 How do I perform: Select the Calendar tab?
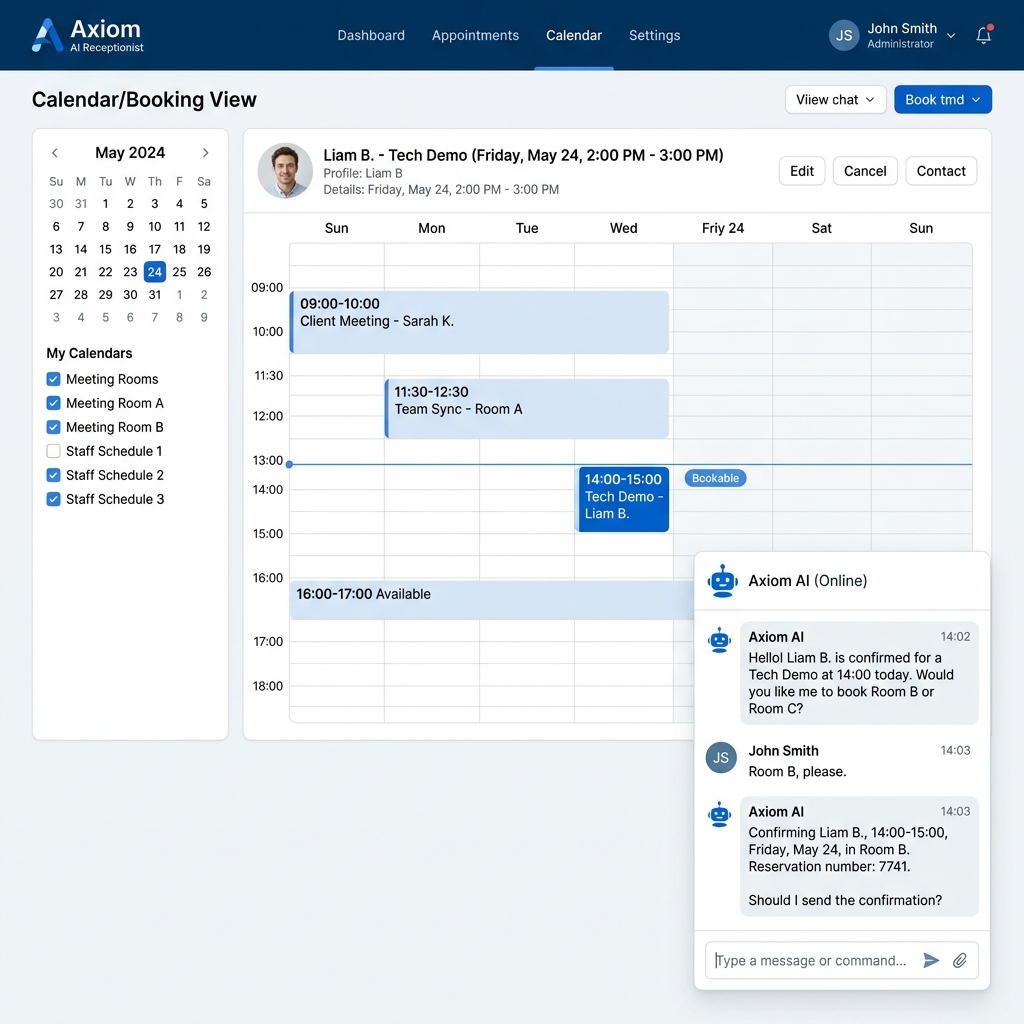[574, 35]
